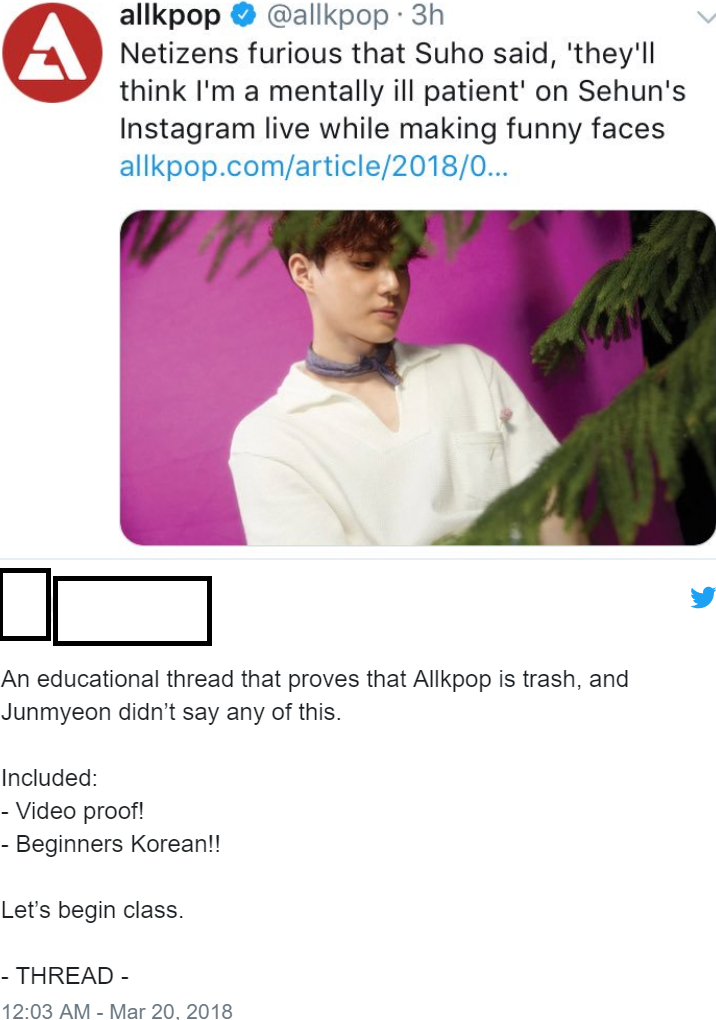Click the allkpop red logo avatar
The height and width of the screenshot is (1020, 716).
pos(52,52)
